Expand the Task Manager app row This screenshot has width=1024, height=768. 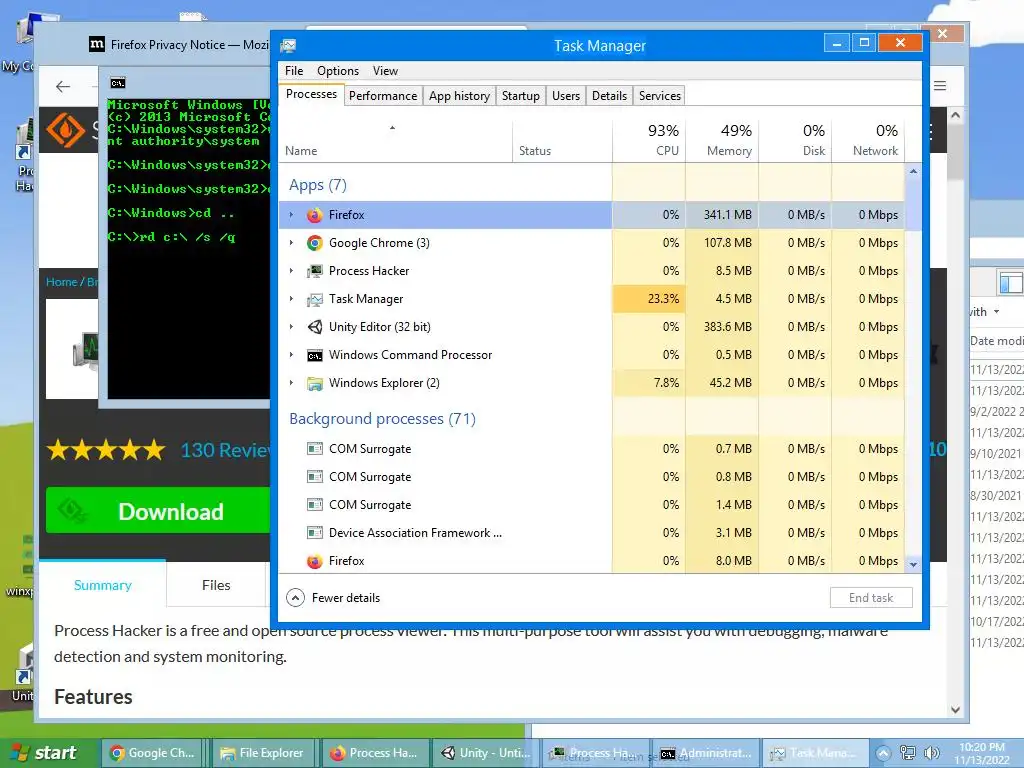click(x=291, y=299)
